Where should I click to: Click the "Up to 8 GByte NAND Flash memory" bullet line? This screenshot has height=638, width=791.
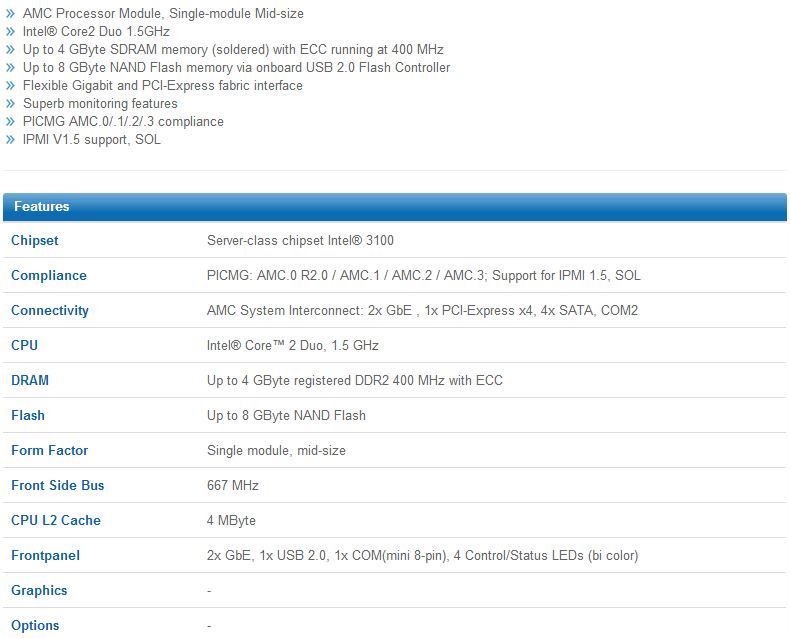[236, 68]
